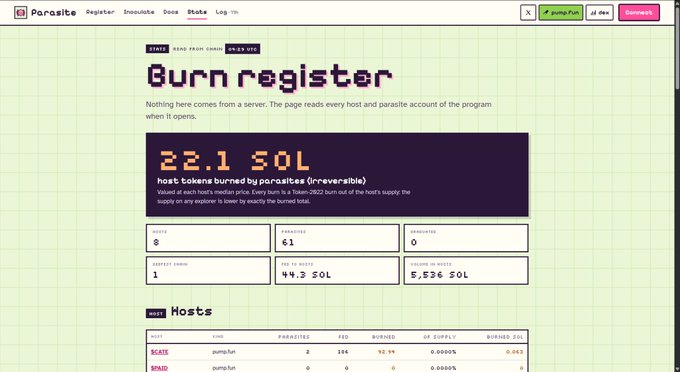The height and width of the screenshot is (372, 680).
Task: Open the Docs nav link
Action: click(171, 12)
